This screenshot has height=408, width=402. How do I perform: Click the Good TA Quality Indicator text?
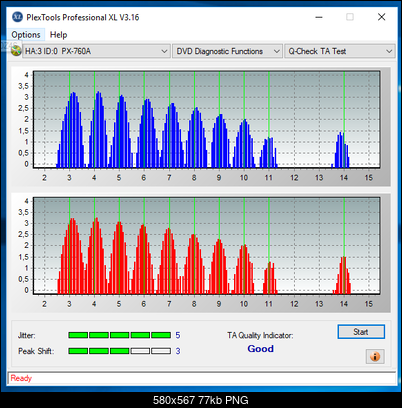click(x=260, y=349)
